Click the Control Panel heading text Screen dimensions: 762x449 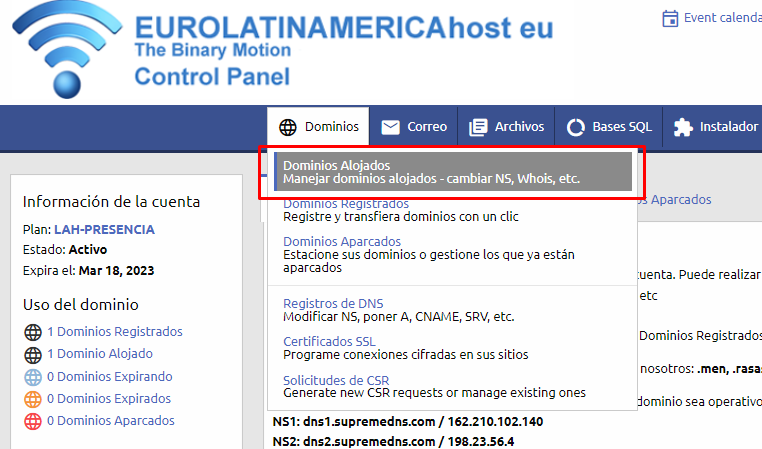pos(212,77)
